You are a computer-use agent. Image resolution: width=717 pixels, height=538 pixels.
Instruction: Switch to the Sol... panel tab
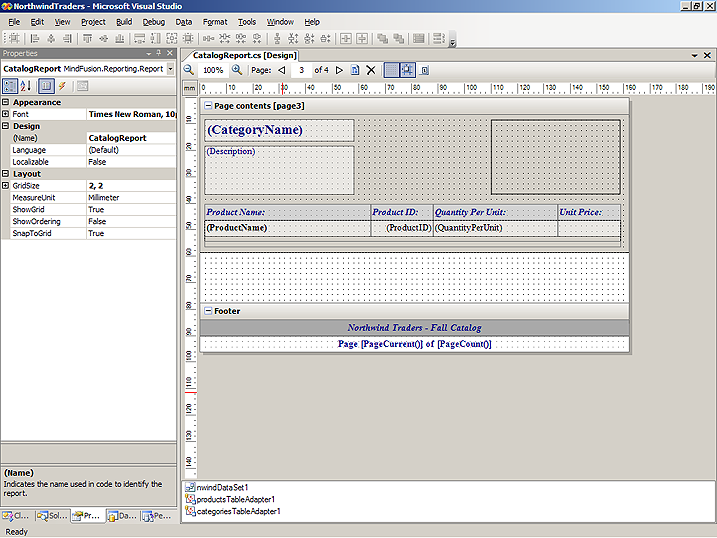(53, 516)
